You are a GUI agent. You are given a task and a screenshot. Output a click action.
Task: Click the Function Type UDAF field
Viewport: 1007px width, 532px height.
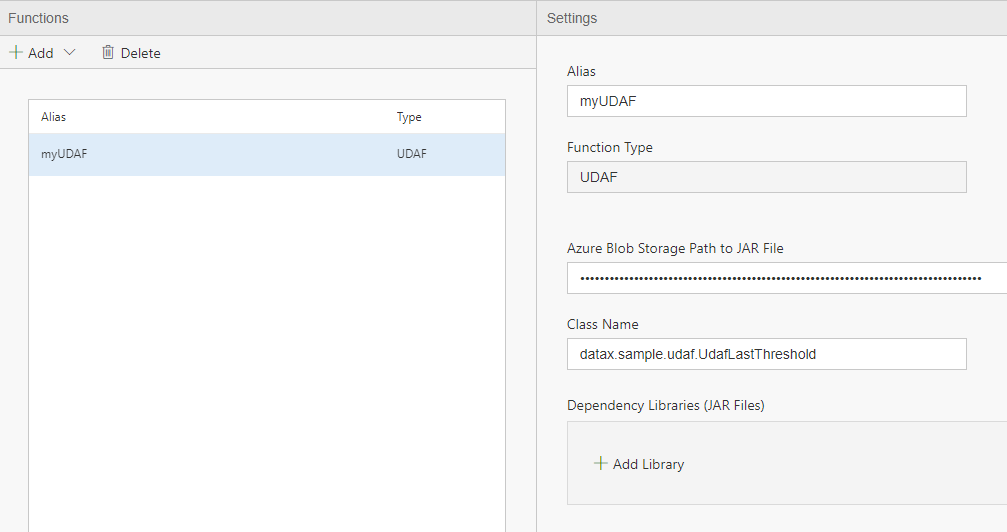(766, 177)
